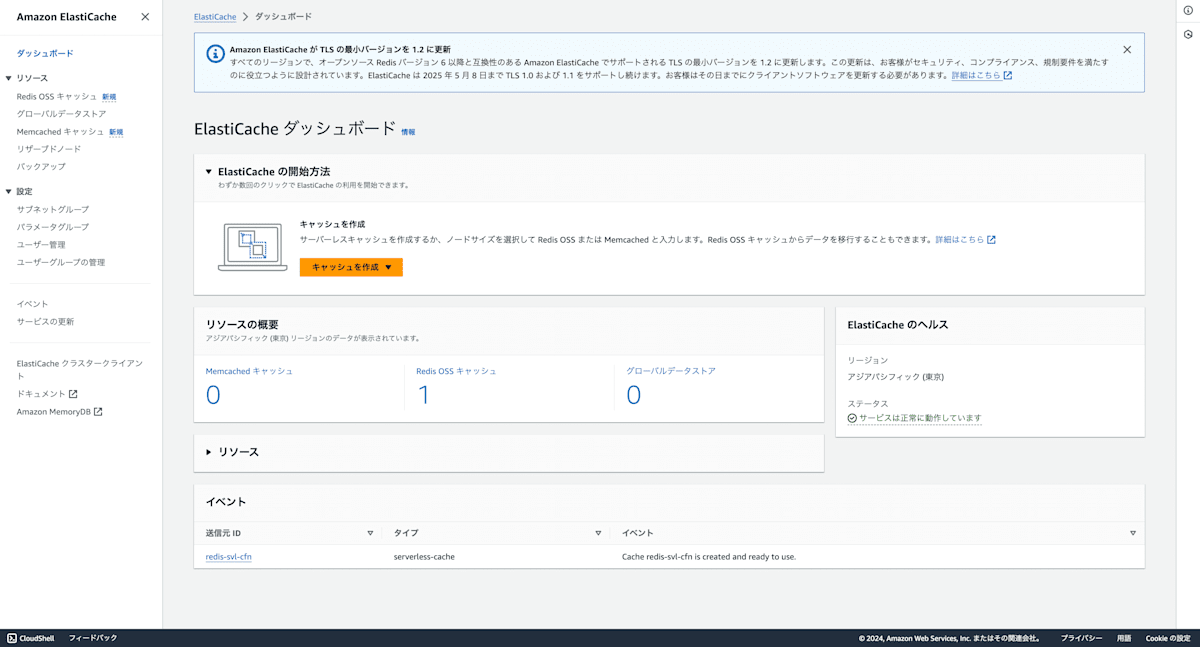Close the Amazon ElastiCache sidebar panel
Screen dimensions: 1200x647
click(145, 17)
